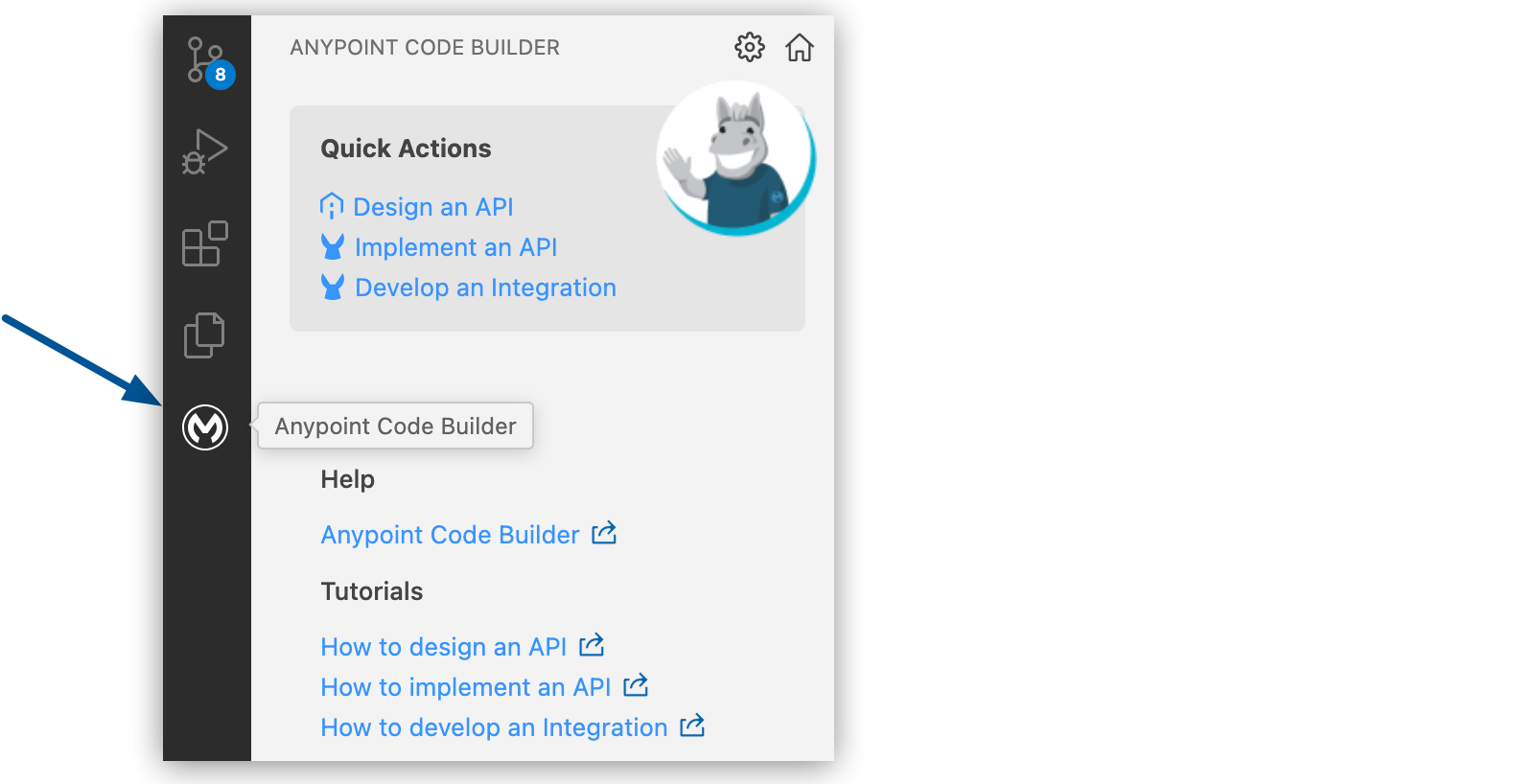Click the mule mascot image
Image resolution: width=1538 pixels, height=784 pixels.
(x=736, y=158)
